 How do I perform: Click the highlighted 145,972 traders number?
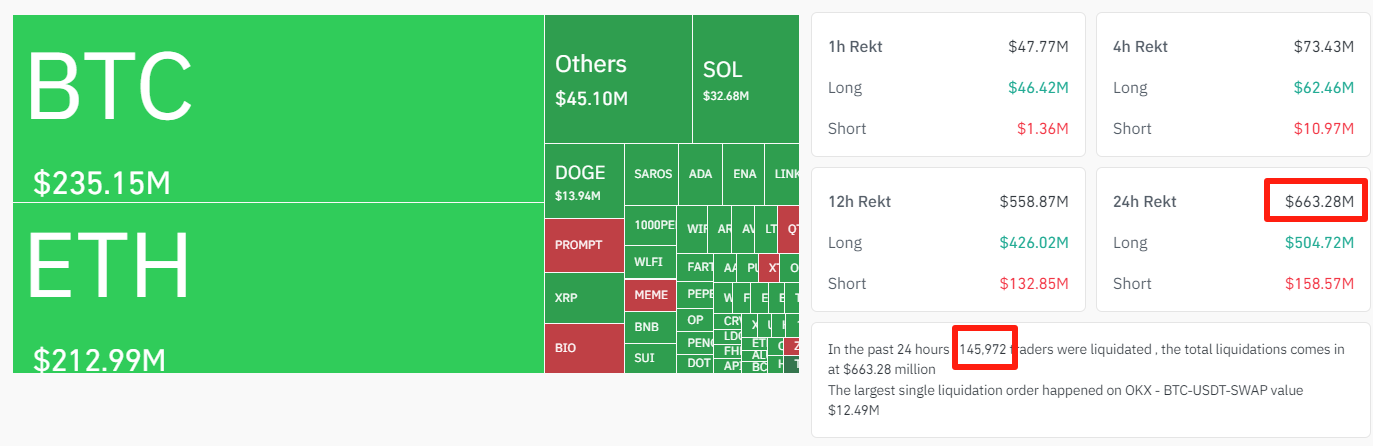click(985, 349)
